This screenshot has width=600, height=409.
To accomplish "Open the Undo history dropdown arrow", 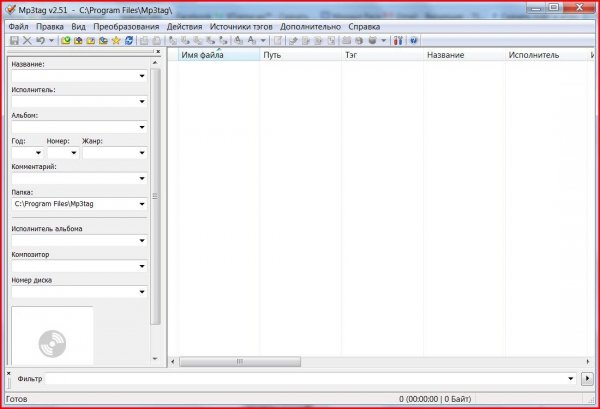I will click(51, 40).
